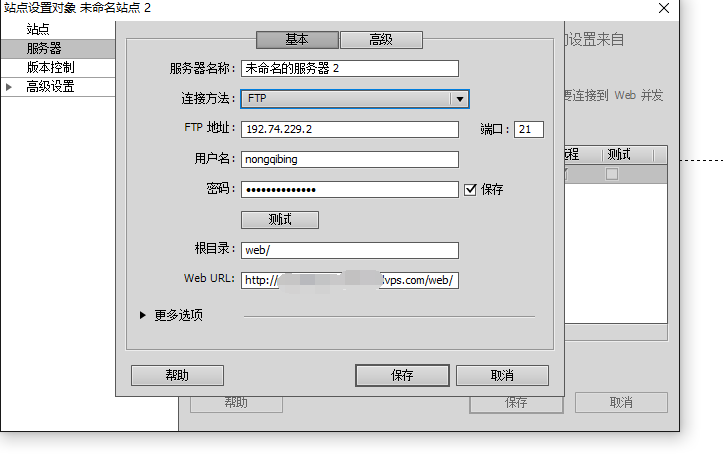The height and width of the screenshot is (462, 723).
Task: Focus the 用户名 field containing nongqibing
Action: pyautogui.click(x=349, y=159)
